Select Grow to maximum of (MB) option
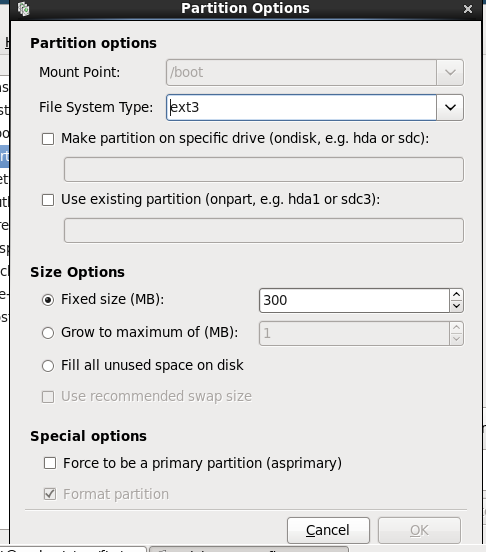Screen dimensions: 486x552 pyautogui.click(x=48, y=333)
